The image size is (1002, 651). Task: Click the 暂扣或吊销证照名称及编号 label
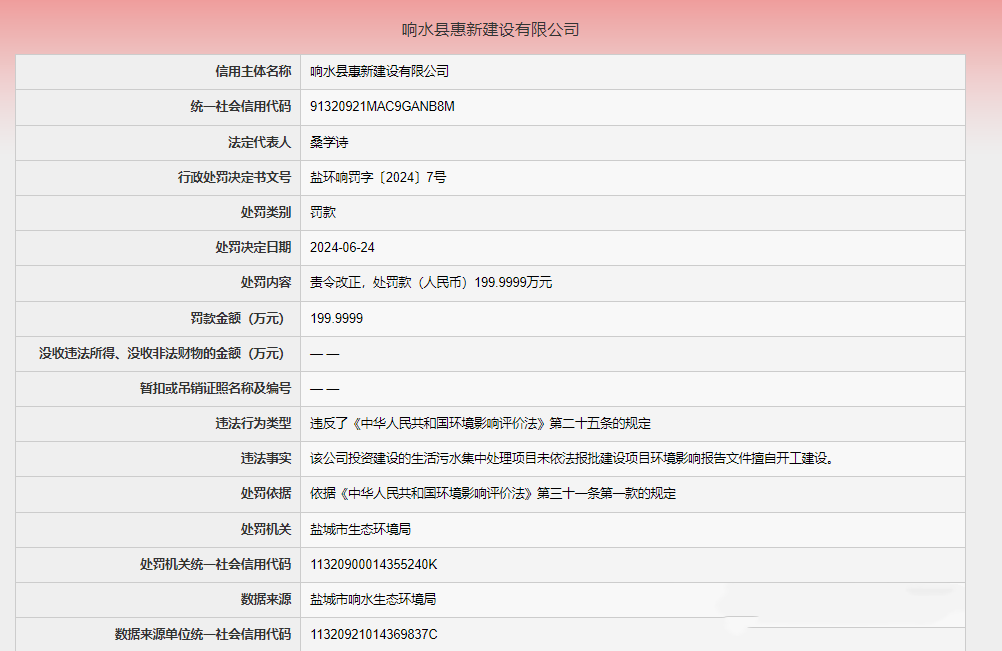click(x=215, y=388)
